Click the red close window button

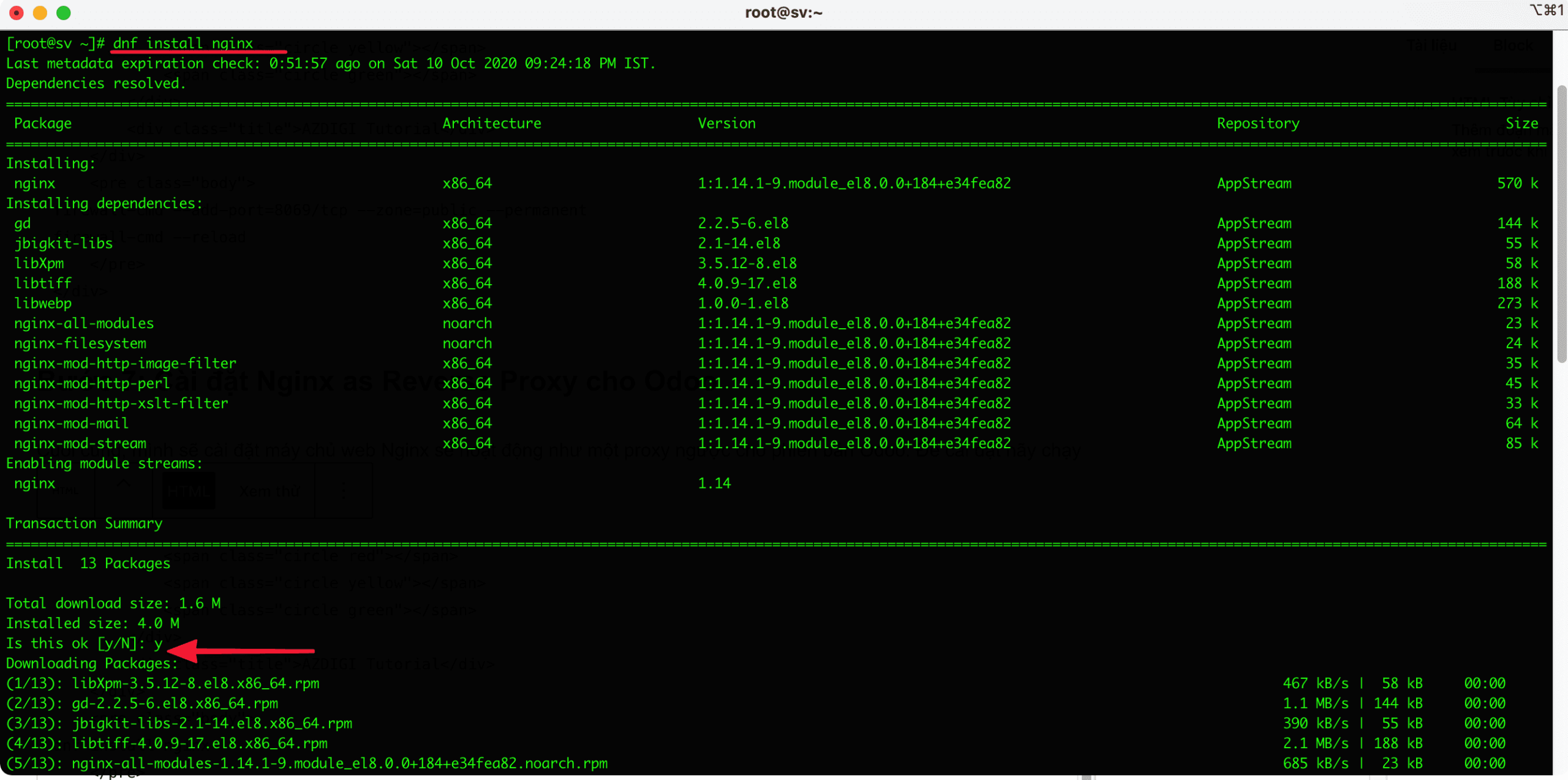[17, 13]
